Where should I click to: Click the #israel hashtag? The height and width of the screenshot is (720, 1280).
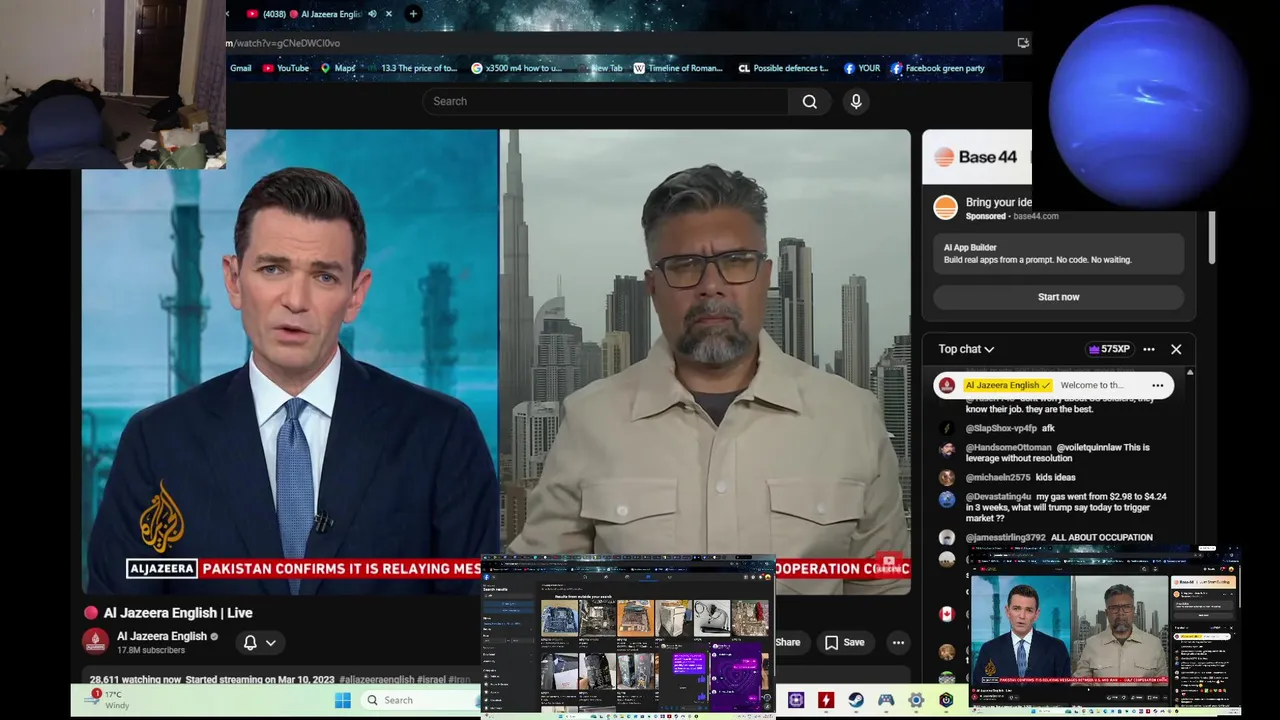(x=431, y=680)
